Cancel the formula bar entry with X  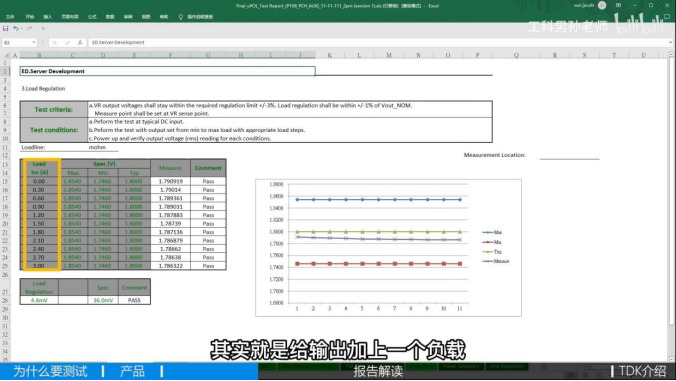coord(54,42)
